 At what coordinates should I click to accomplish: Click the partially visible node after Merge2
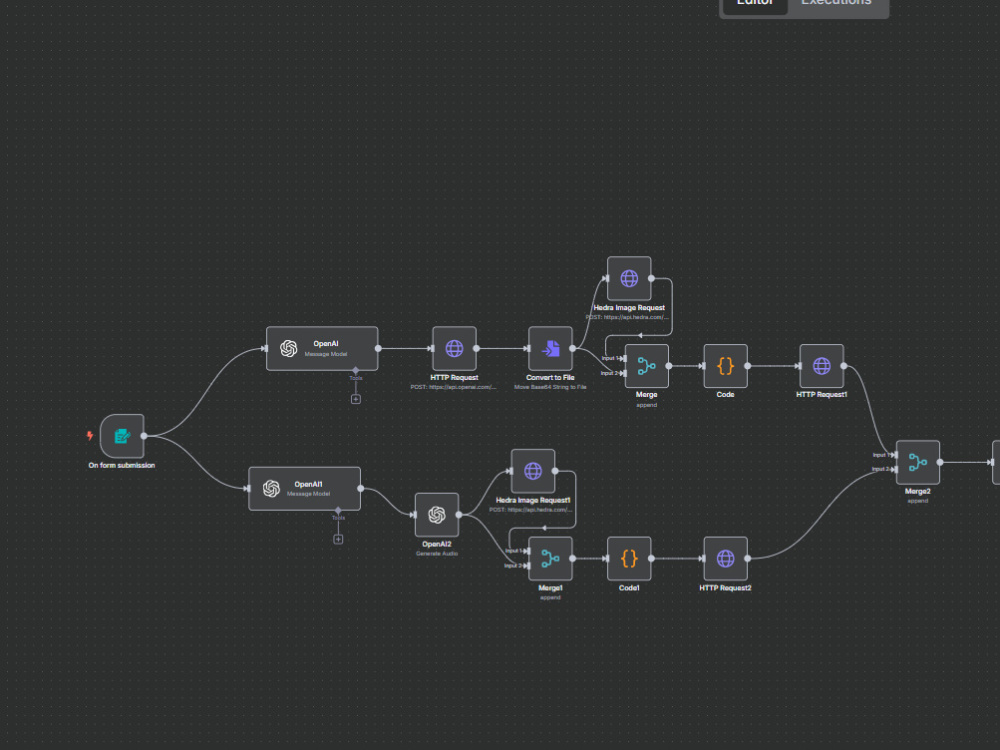[x=996, y=462]
